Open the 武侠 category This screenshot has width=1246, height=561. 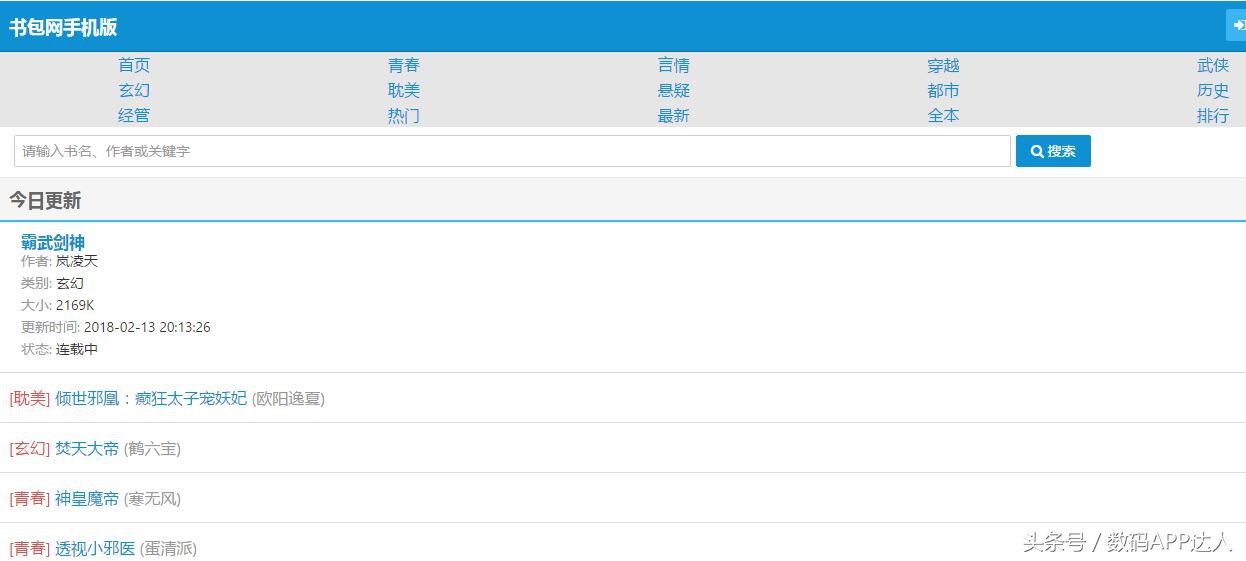pyautogui.click(x=1213, y=65)
